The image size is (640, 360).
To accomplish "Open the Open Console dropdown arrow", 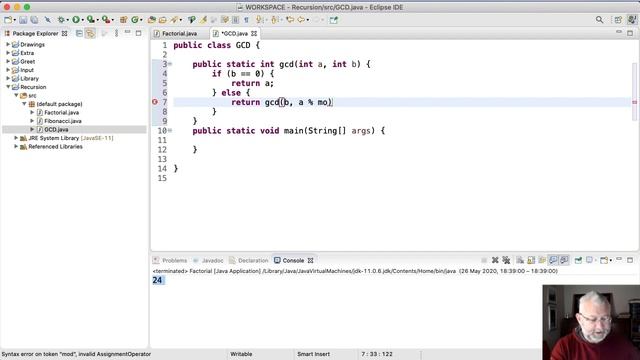I will [x=611, y=260].
